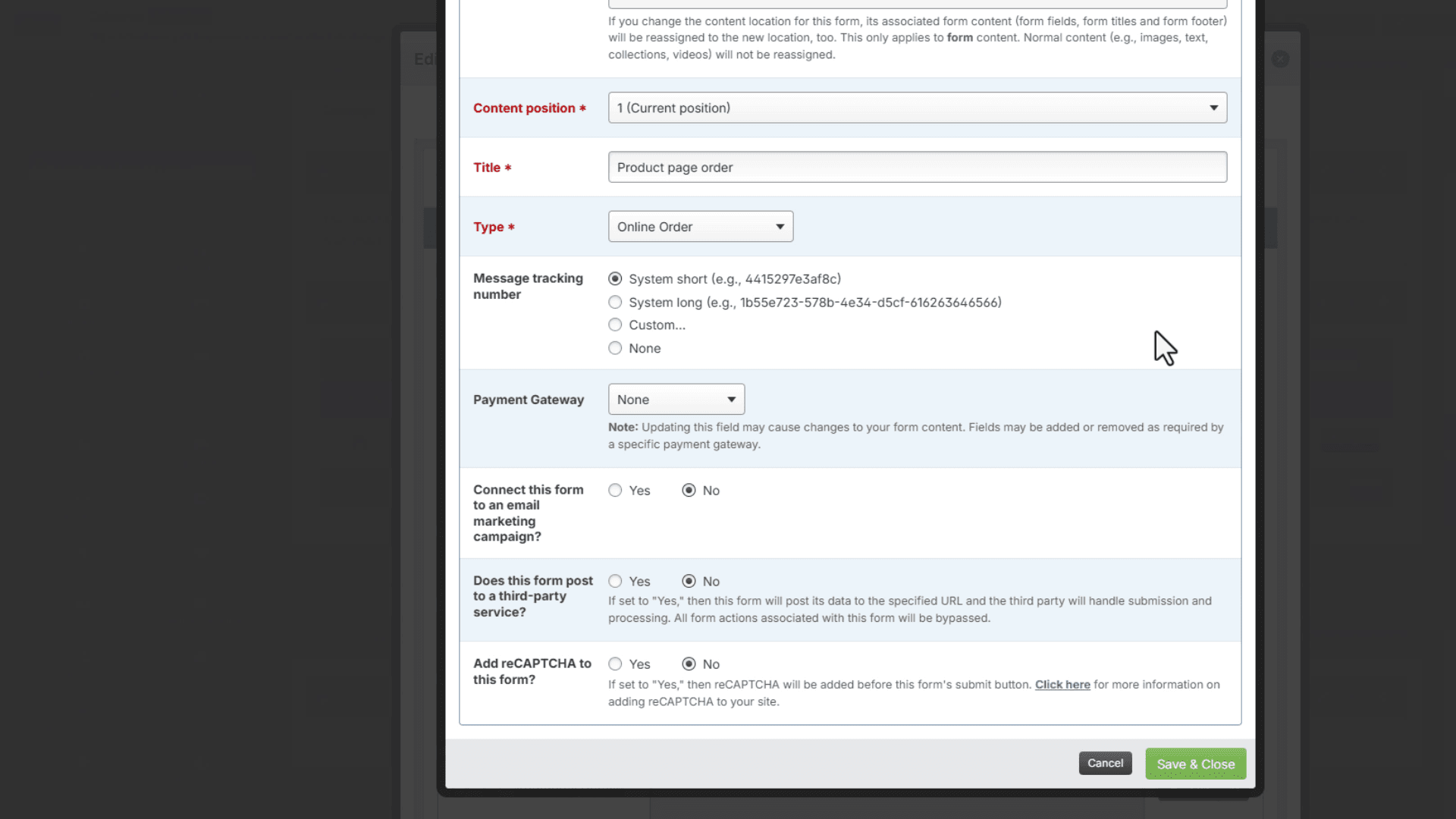The height and width of the screenshot is (819, 1456).
Task: Select No for email marketing campaign connection
Action: click(x=689, y=490)
